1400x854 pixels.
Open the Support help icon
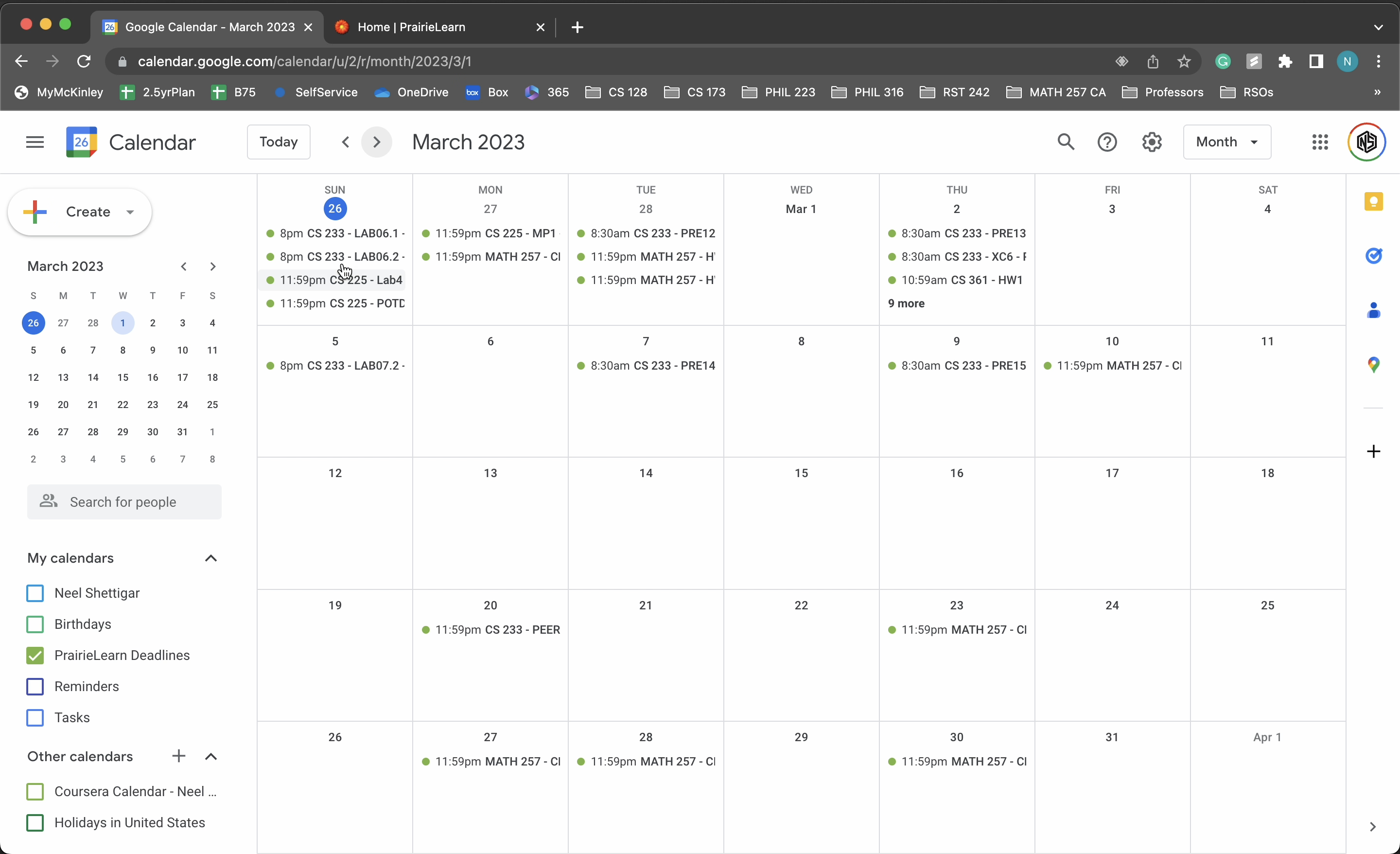pyautogui.click(x=1107, y=142)
